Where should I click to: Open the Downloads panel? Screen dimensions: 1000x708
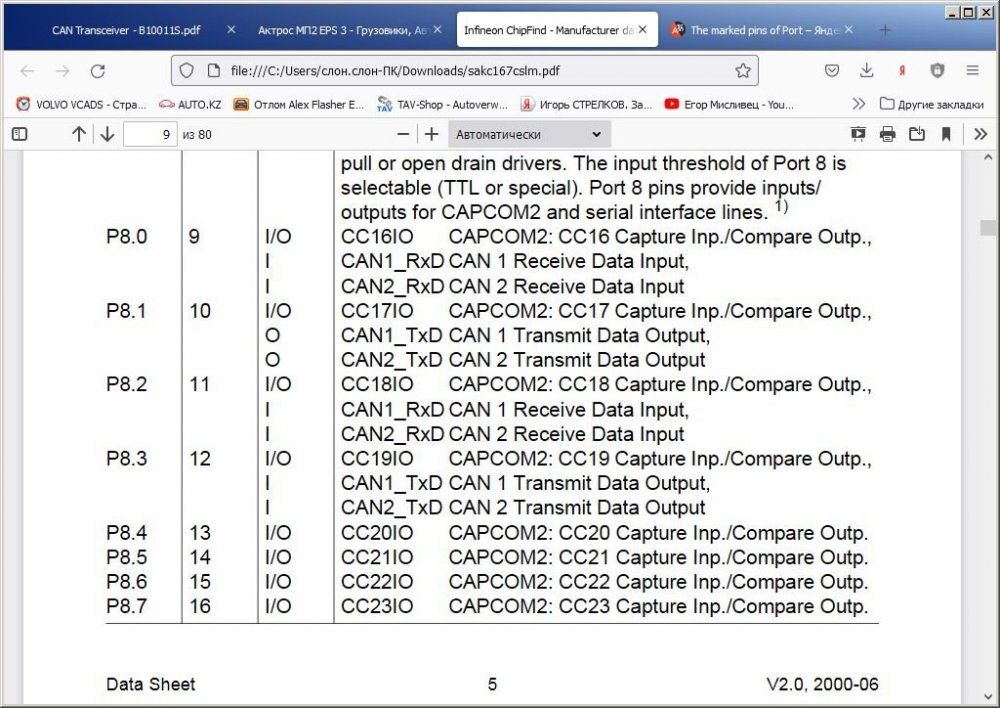click(866, 71)
